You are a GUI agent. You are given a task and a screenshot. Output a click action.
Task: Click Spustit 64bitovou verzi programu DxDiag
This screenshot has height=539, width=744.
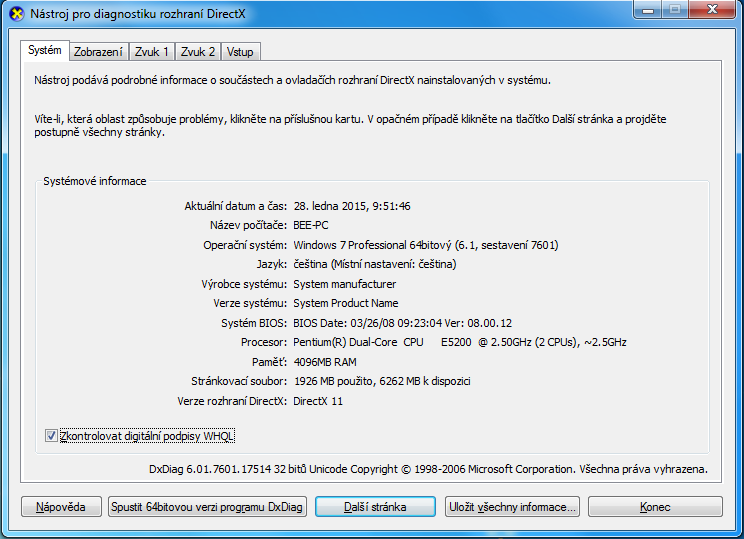207,507
